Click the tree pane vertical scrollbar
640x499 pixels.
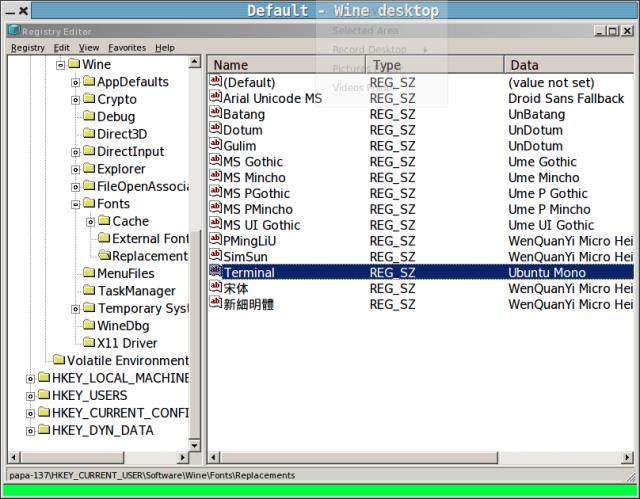(197, 300)
